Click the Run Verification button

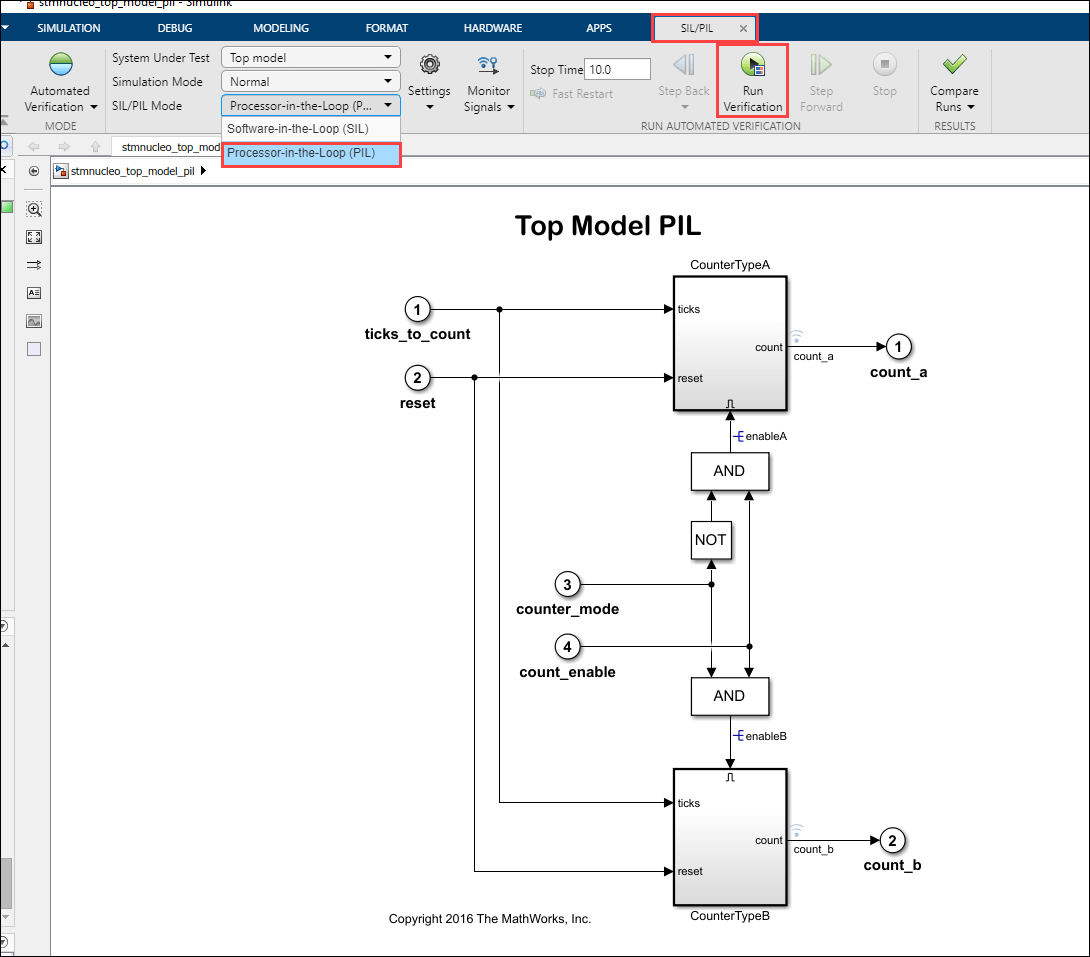click(x=752, y=80)
